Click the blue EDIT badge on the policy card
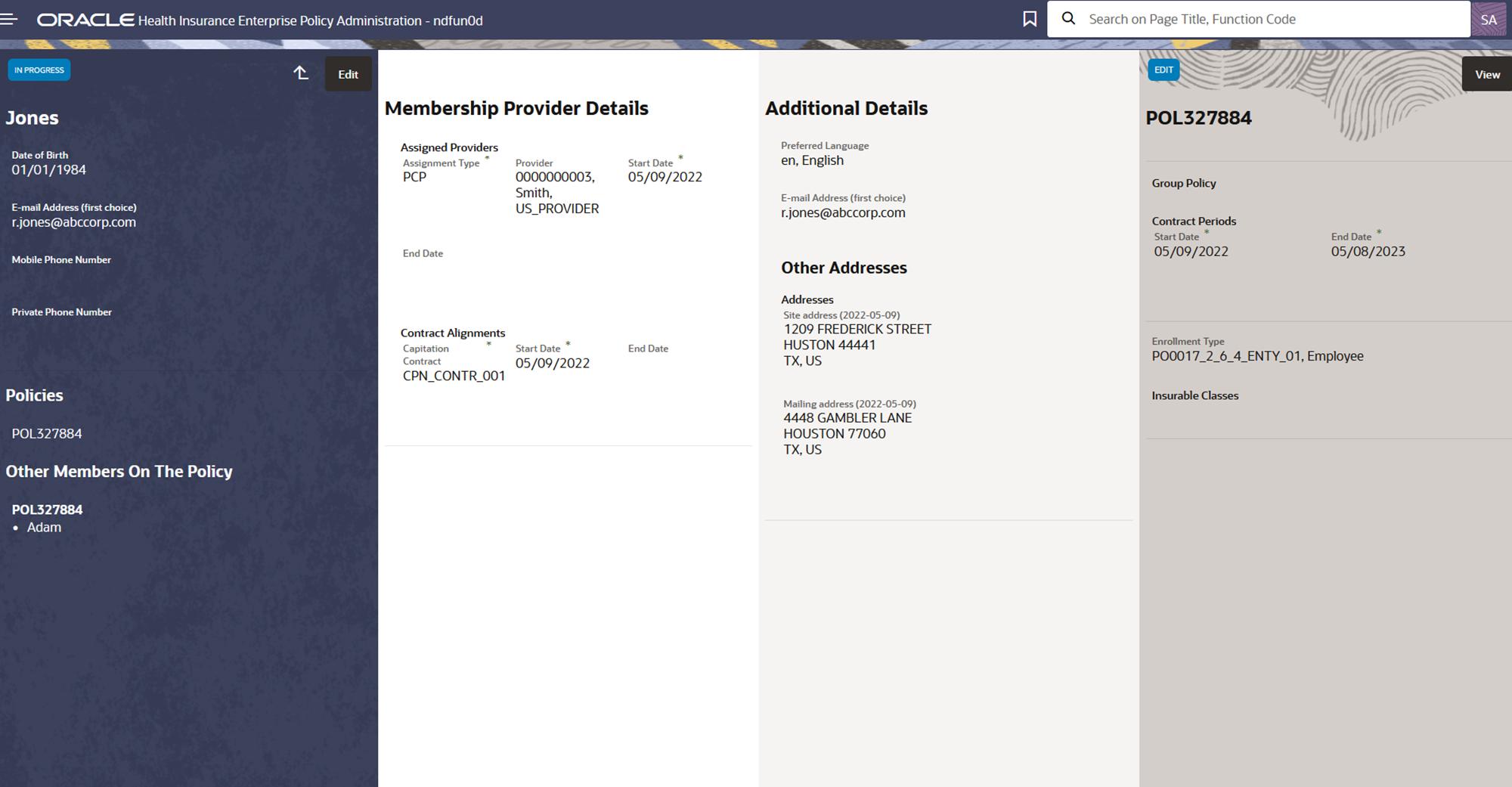The height and width of the screenshot is (787, 1512). (x=1163, y=70)
